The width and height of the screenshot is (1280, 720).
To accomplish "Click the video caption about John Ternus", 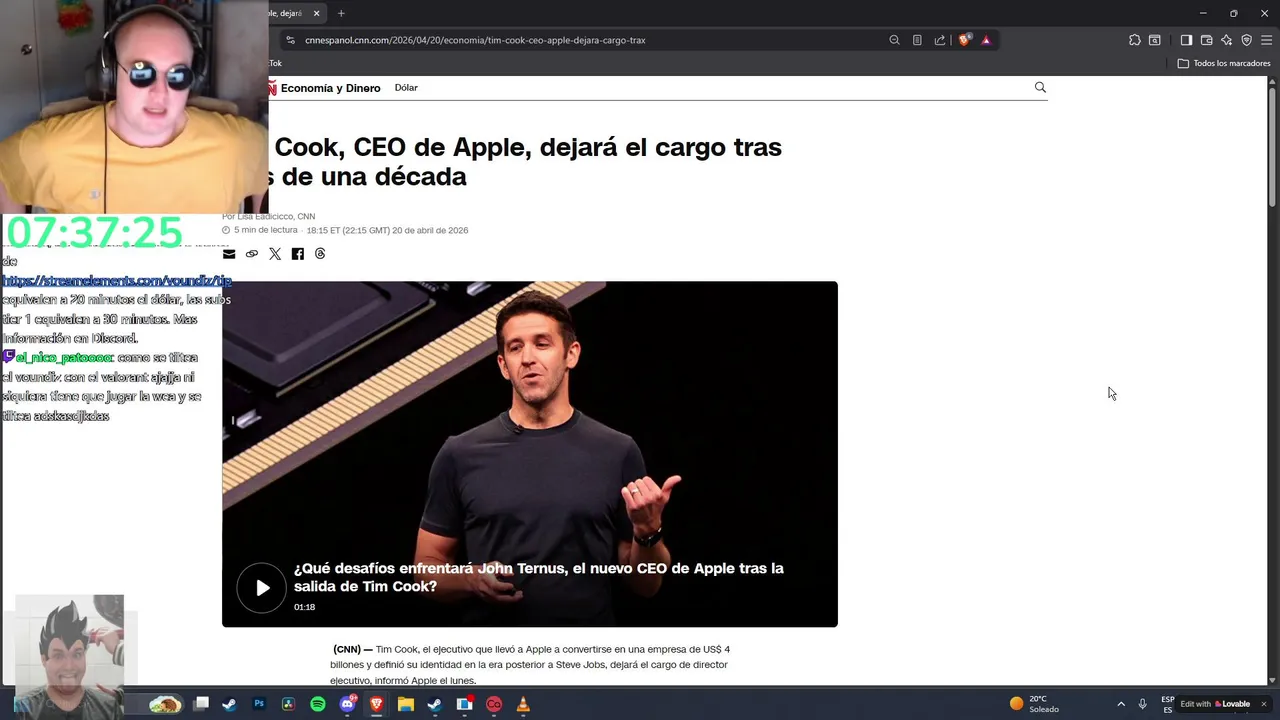I will pos(538,577).
